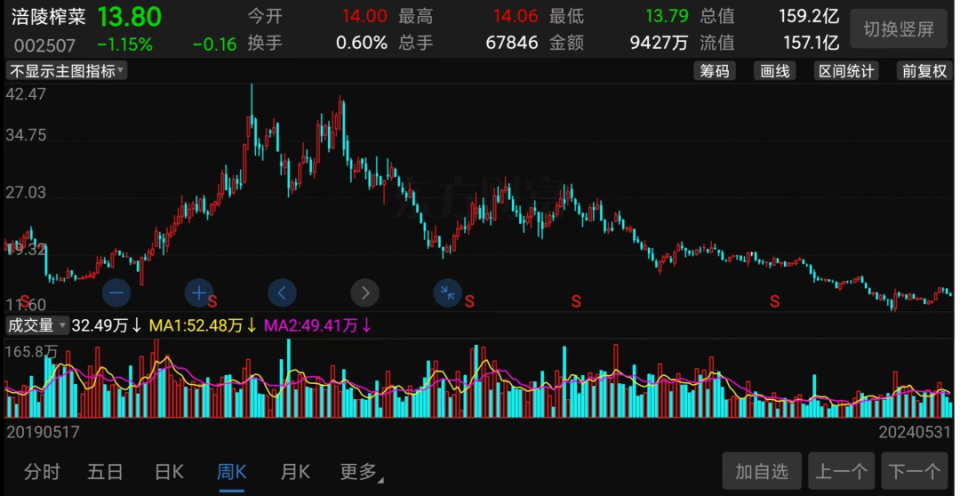Go to next stock with 下一个

tap(914, 471)
